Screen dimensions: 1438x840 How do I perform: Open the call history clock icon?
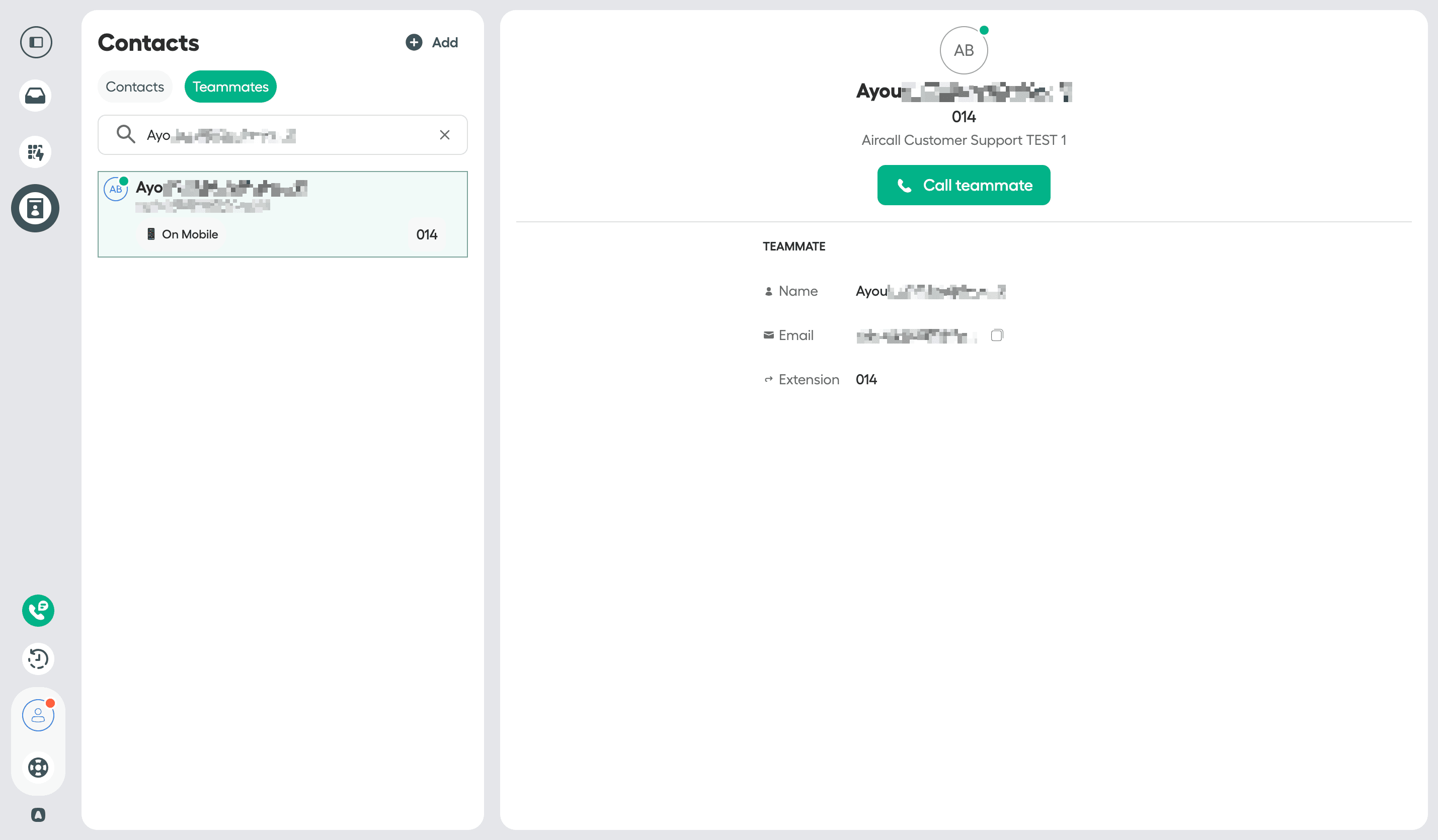(38, 659)
